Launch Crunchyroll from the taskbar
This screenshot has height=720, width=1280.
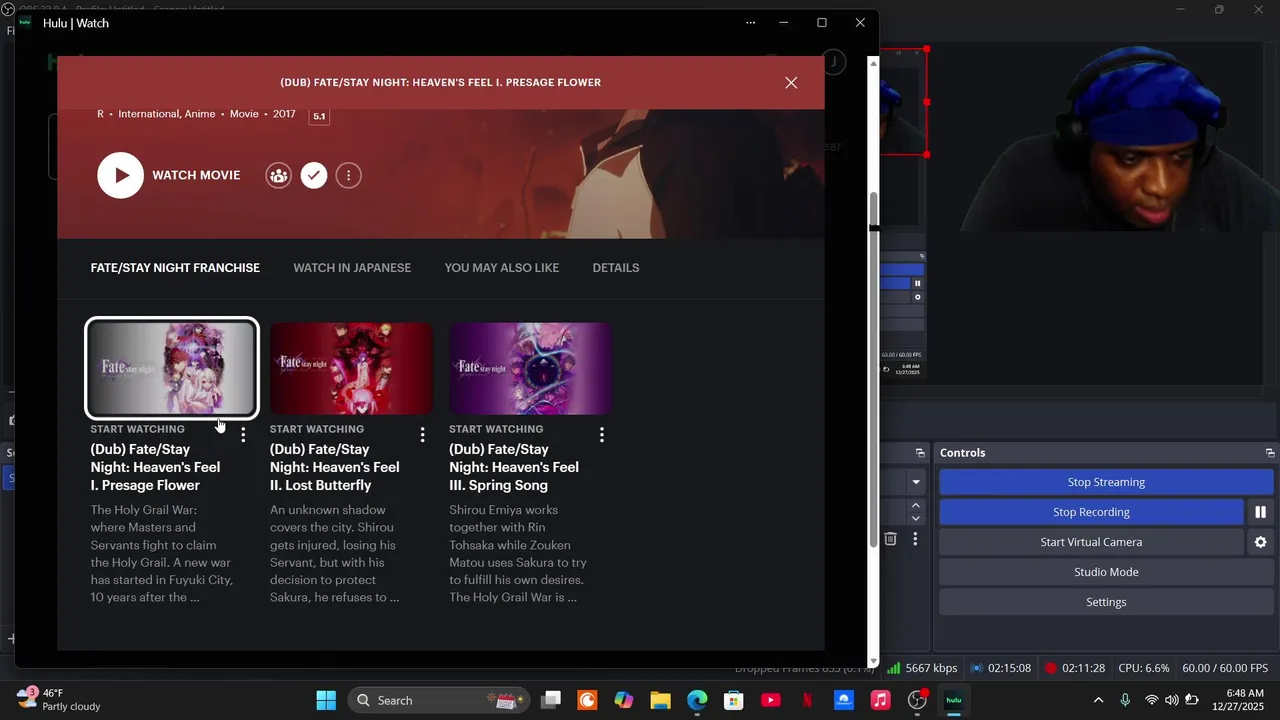click(587, 700)
